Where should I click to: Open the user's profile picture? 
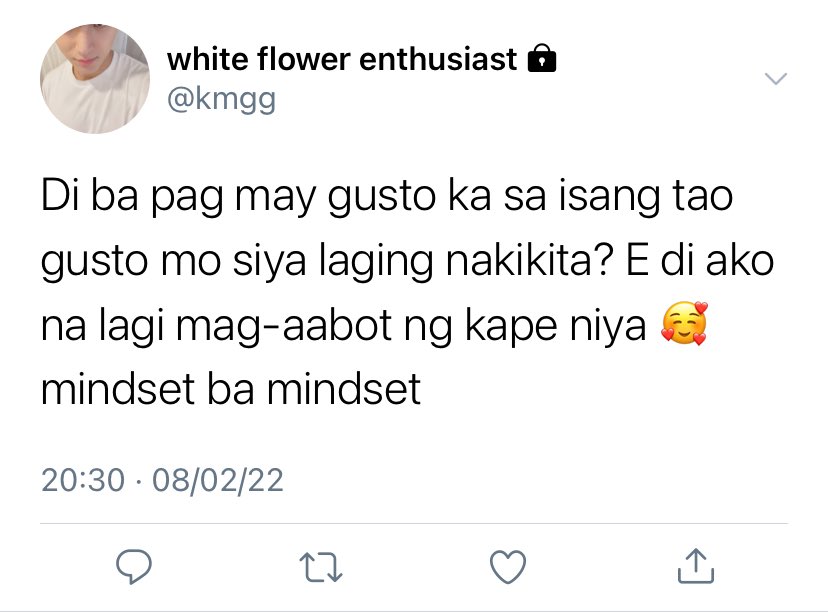tap(95, 79)
